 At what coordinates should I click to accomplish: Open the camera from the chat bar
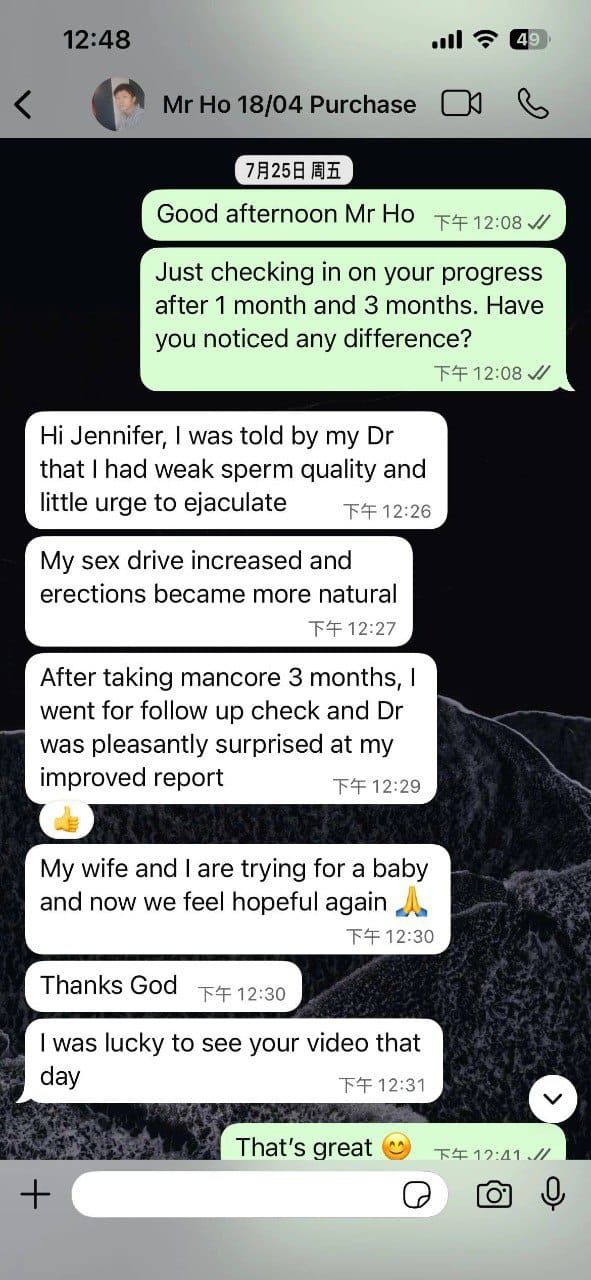(494, 1194)
